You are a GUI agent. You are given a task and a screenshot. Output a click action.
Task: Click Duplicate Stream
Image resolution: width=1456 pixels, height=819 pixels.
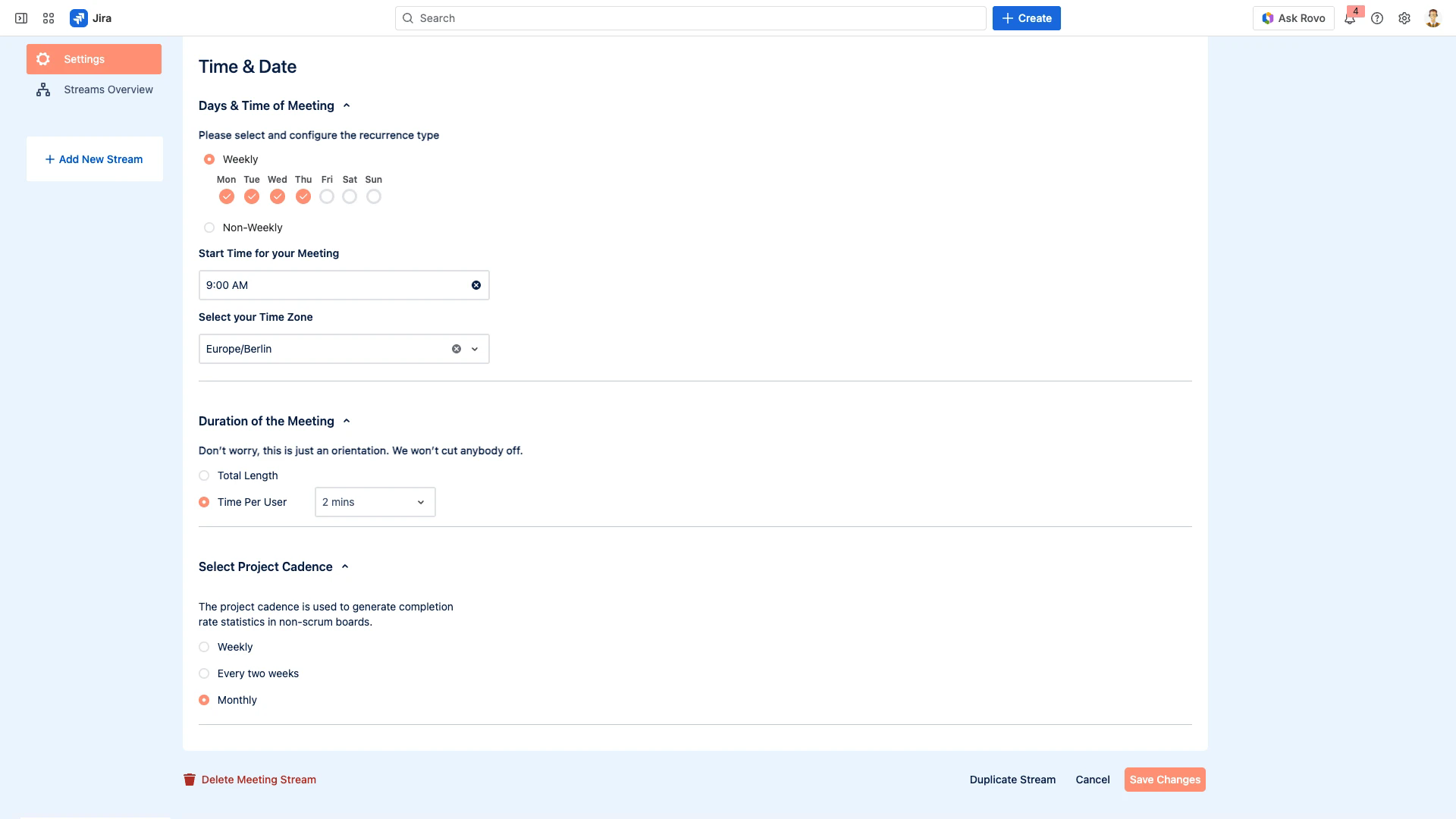(1012, 779)
